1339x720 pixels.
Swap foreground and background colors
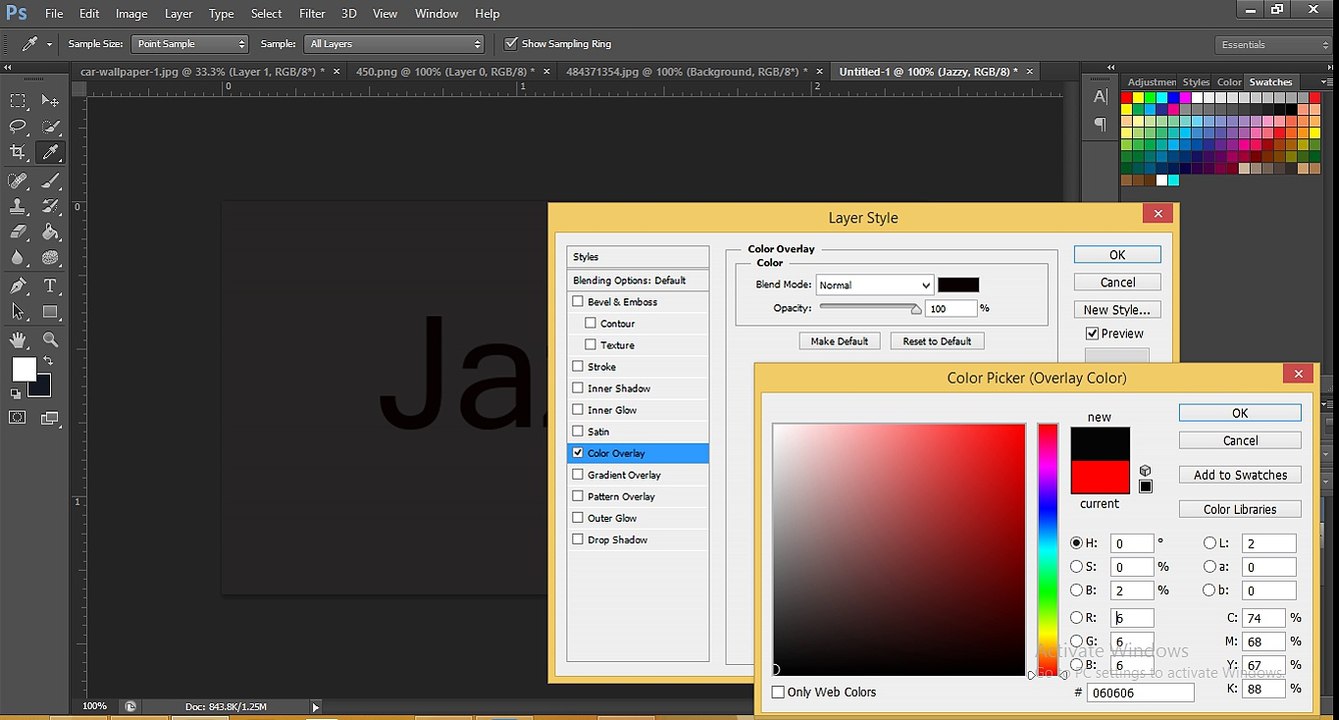point(47,361)
